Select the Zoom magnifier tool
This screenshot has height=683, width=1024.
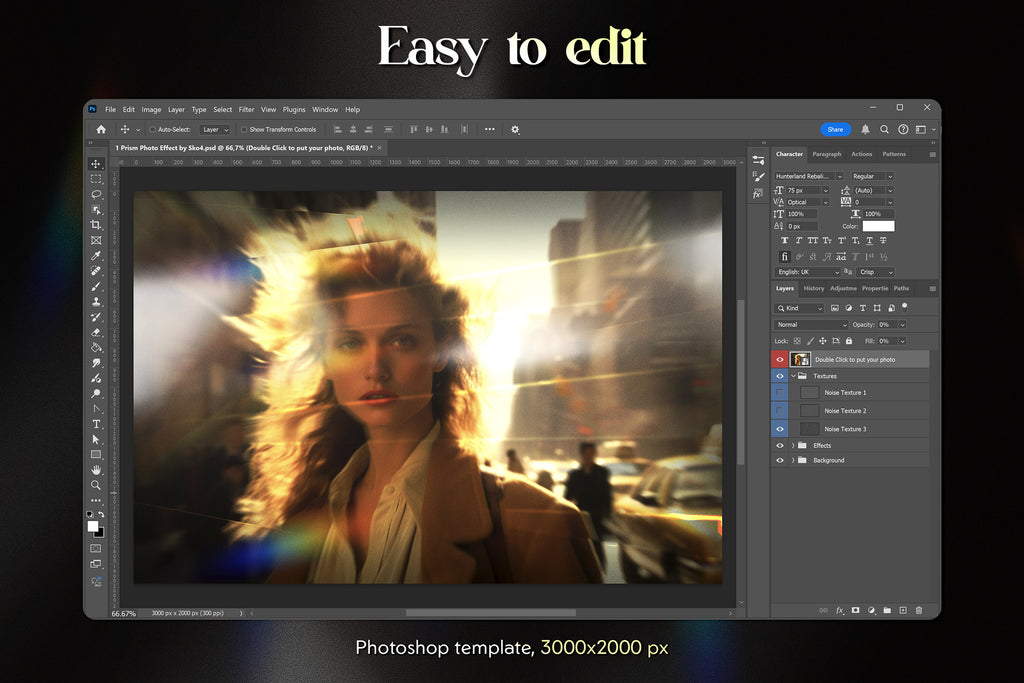pyautogui.click(x=96, y=485)
